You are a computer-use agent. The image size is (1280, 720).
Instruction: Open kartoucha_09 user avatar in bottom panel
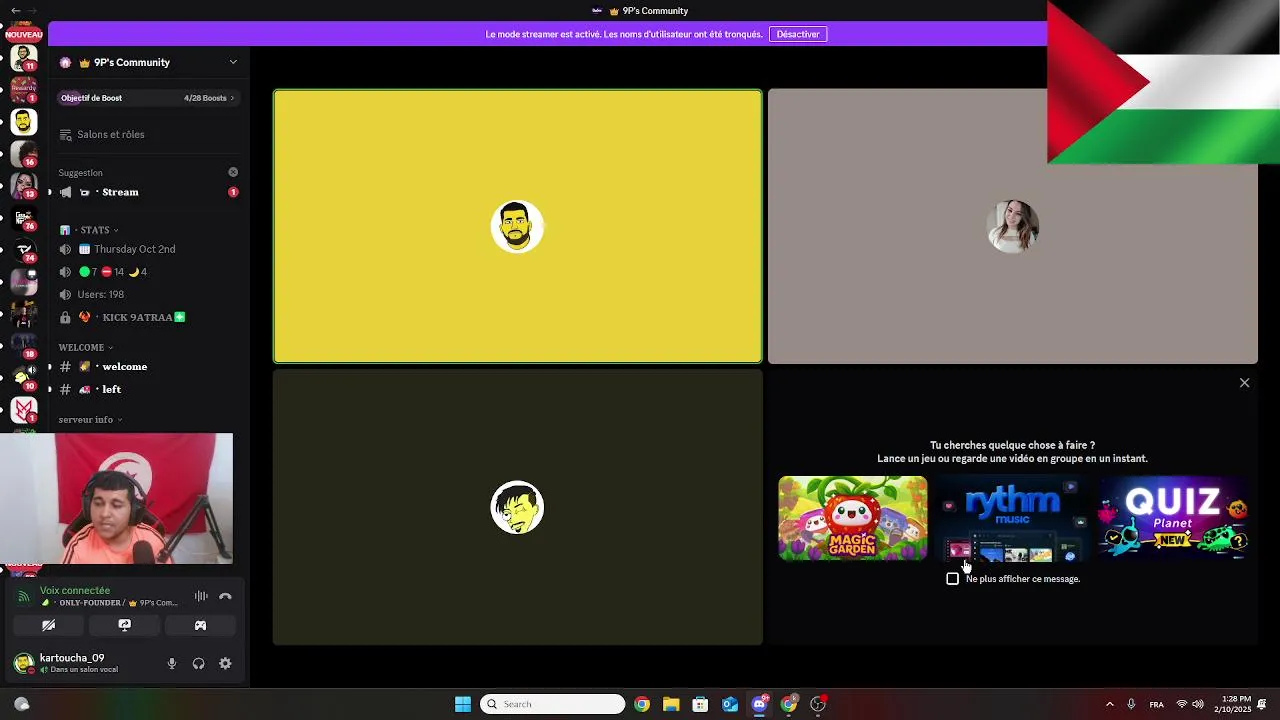(x=23, y=663)
